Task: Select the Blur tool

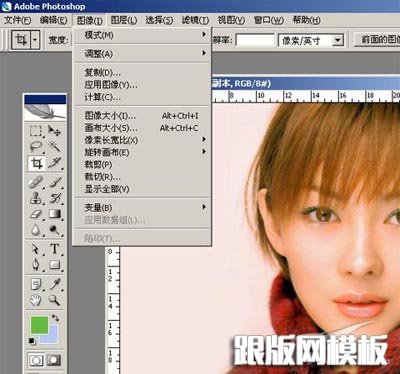Action: (36, 229)
